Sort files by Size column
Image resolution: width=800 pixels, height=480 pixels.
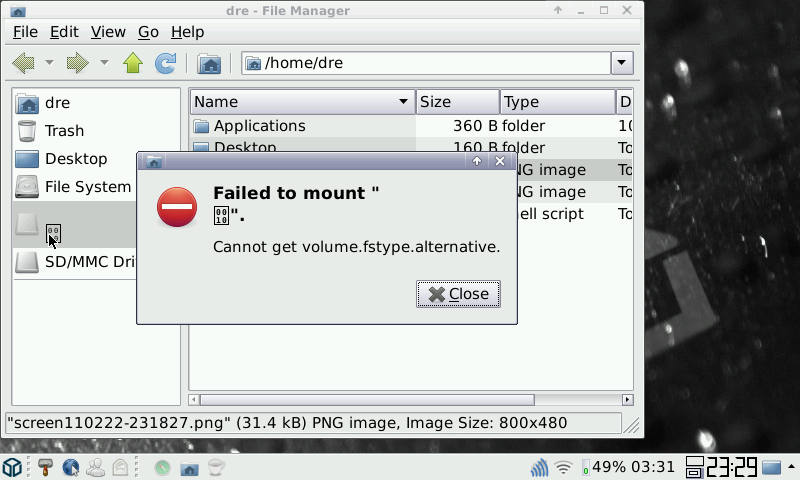(x=458, y=102)
